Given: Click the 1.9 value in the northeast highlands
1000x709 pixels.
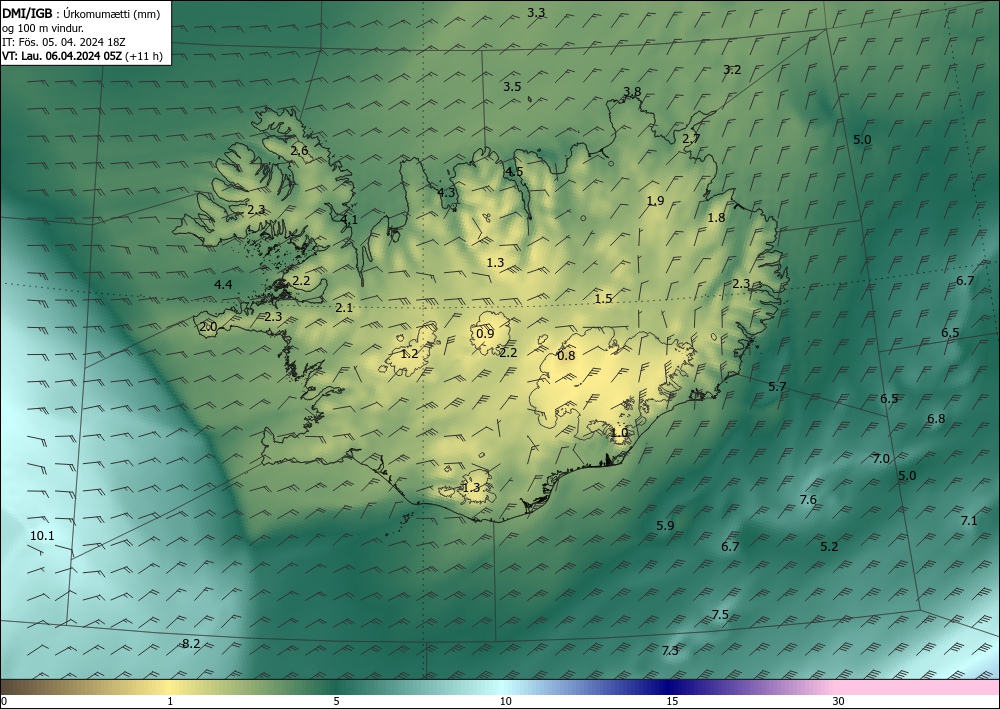Looking at the screenshot, I should coord(656,201).
